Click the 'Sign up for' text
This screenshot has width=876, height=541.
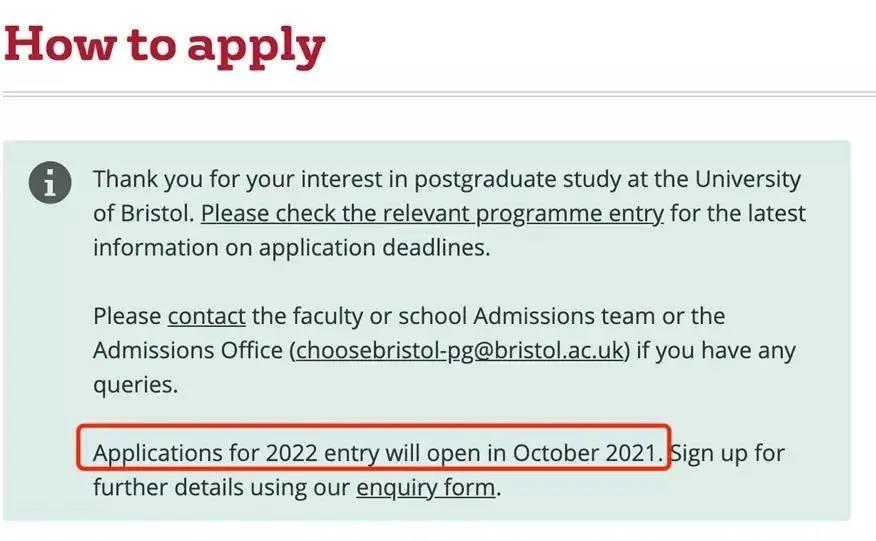tap(728, 453)
